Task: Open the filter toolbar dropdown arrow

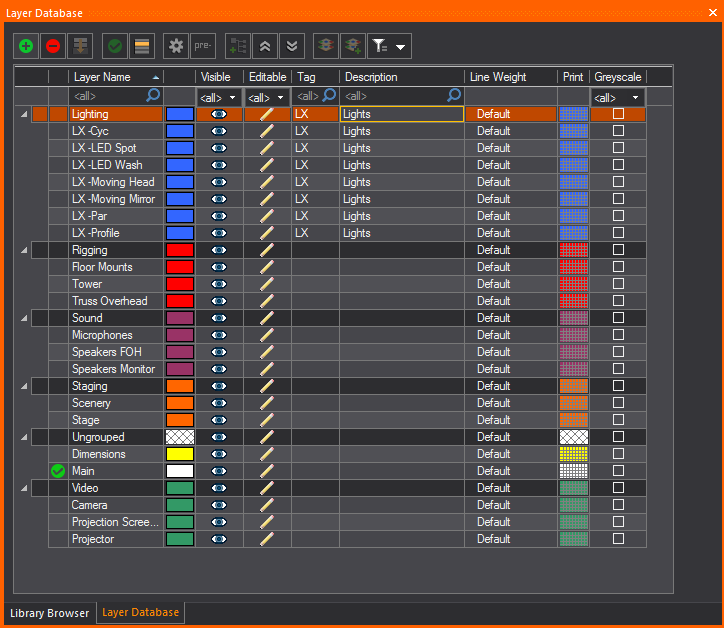Action: tap(401, 47)
